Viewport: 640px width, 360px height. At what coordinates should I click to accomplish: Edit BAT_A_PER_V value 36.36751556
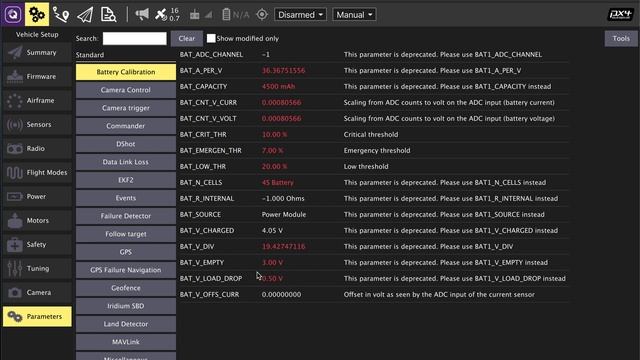click(283, 70)
